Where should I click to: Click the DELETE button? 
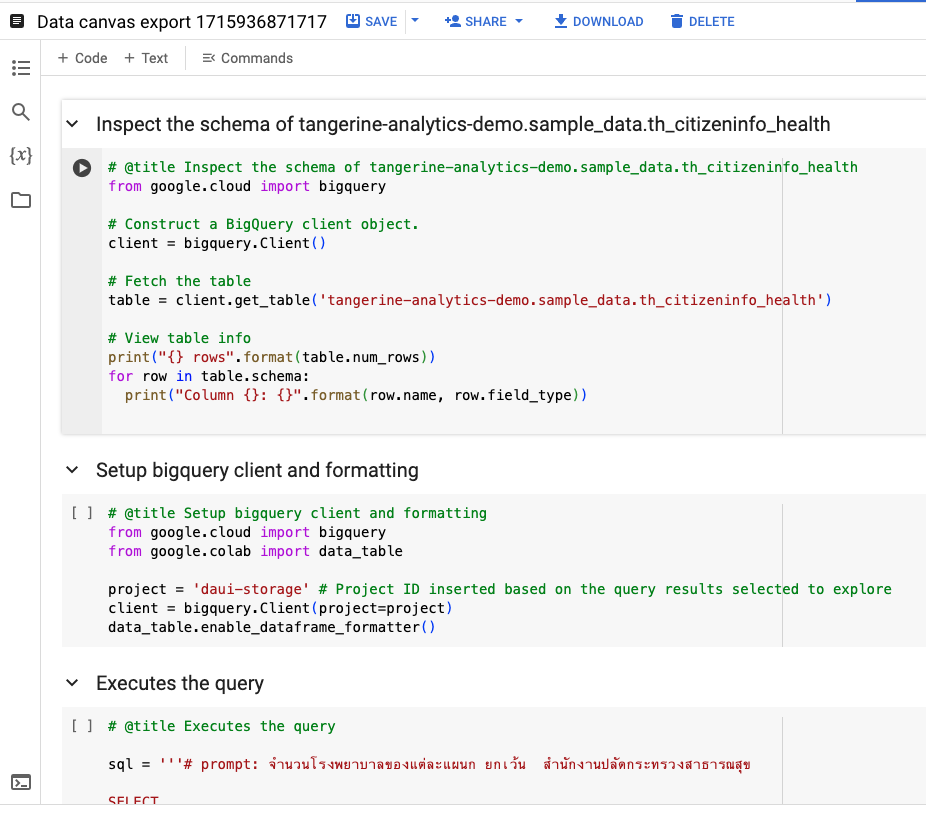pos(703,22)
